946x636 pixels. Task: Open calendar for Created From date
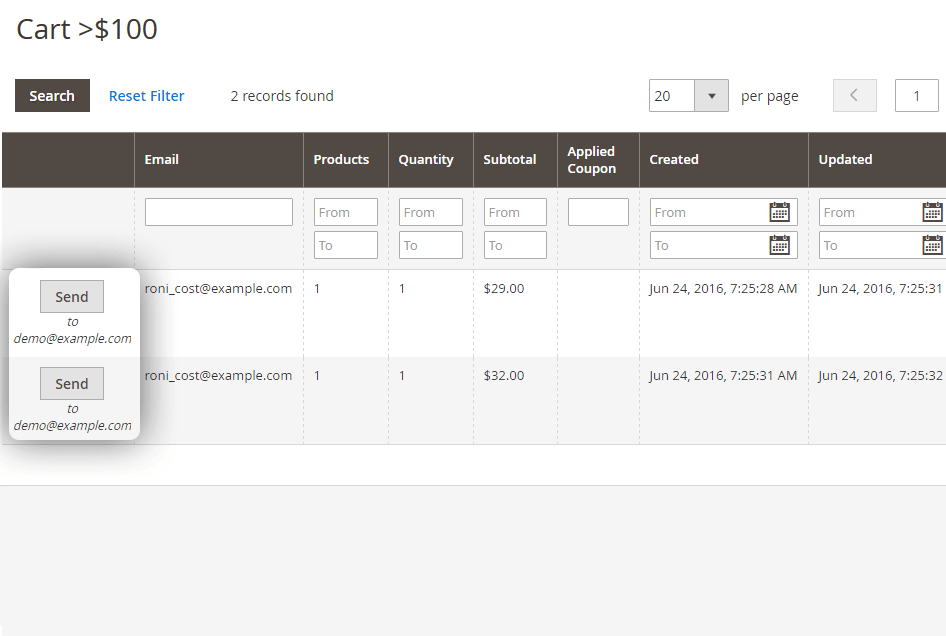point(779,212)
